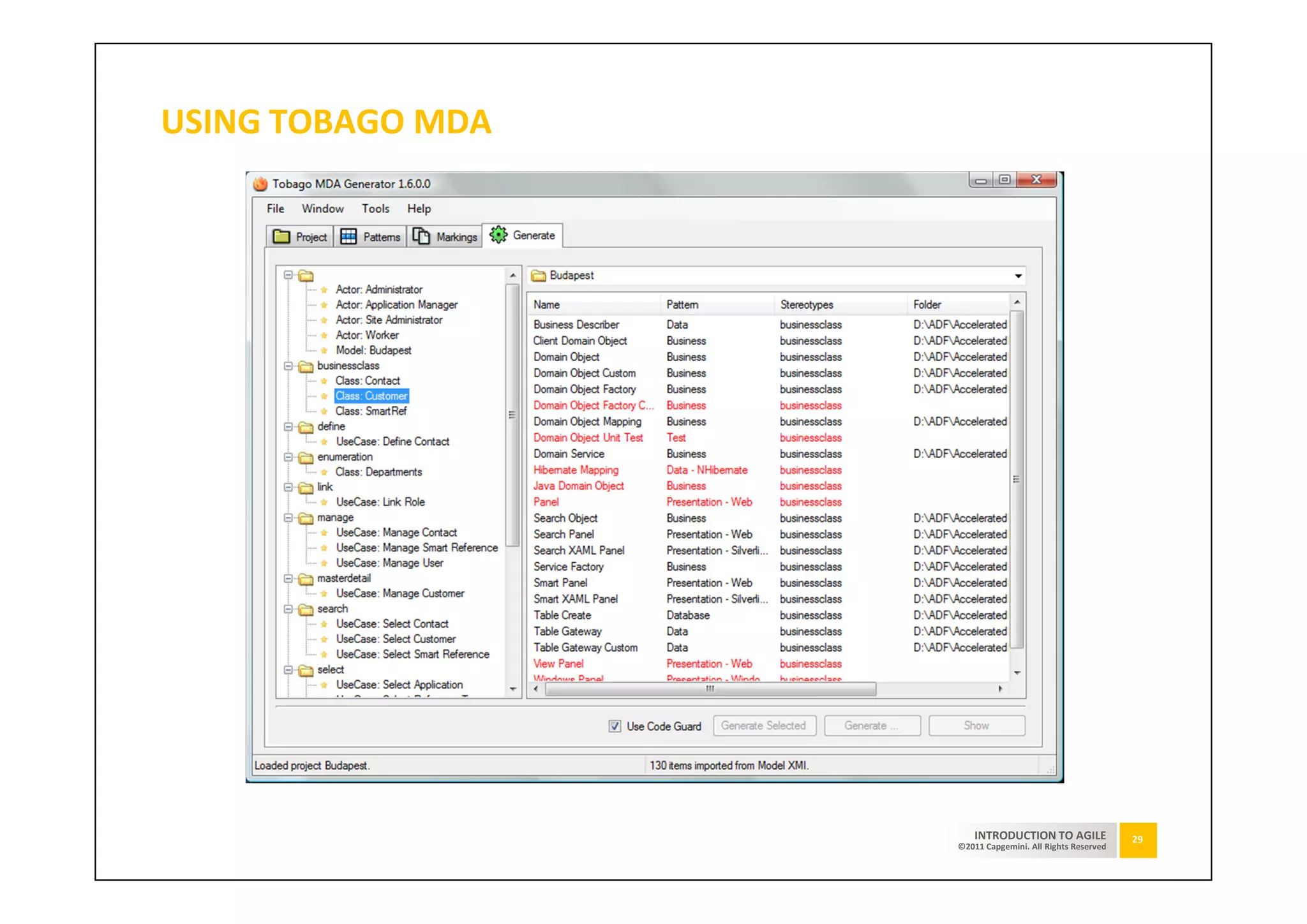1307x924 pixels.
Task: Click star icon beside UseCase: Manage Customer
Action: (x=324, y=593)
